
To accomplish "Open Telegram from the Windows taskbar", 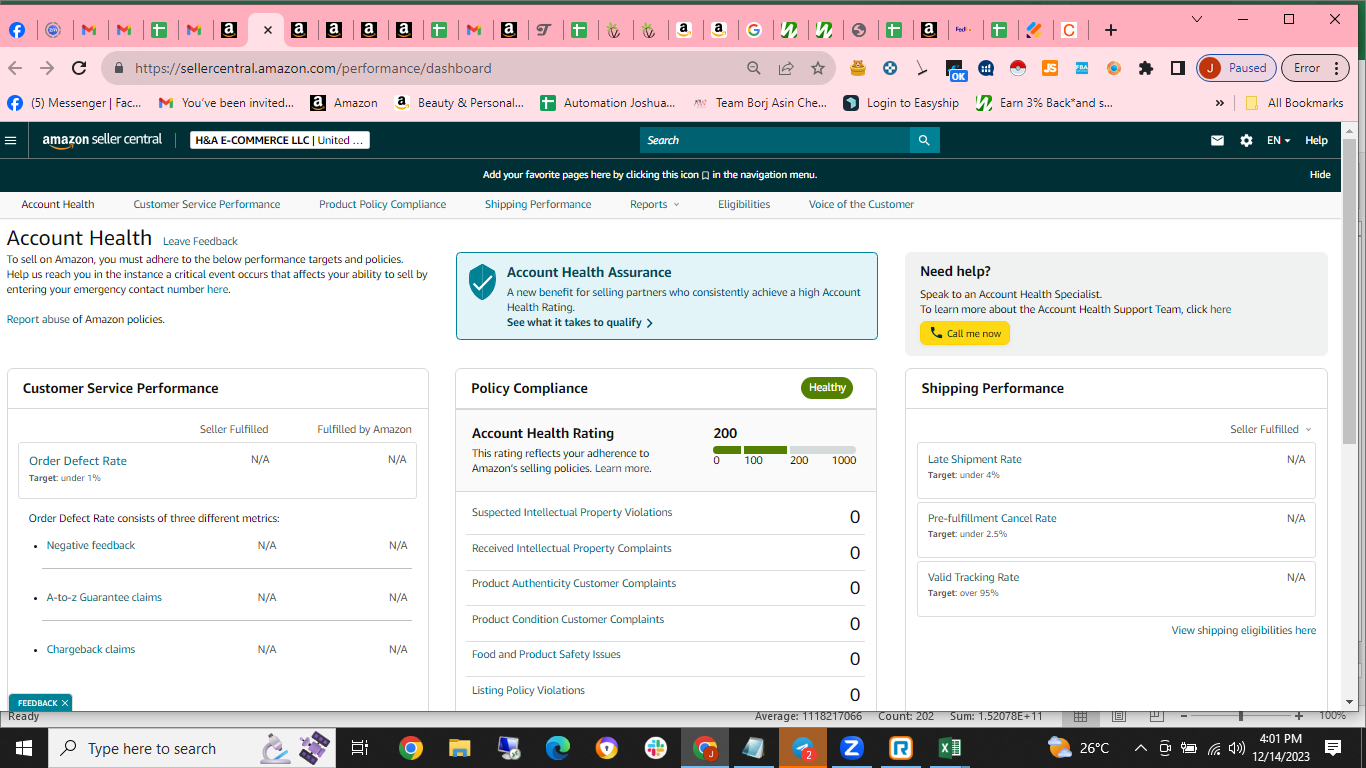I will (803, 748).
